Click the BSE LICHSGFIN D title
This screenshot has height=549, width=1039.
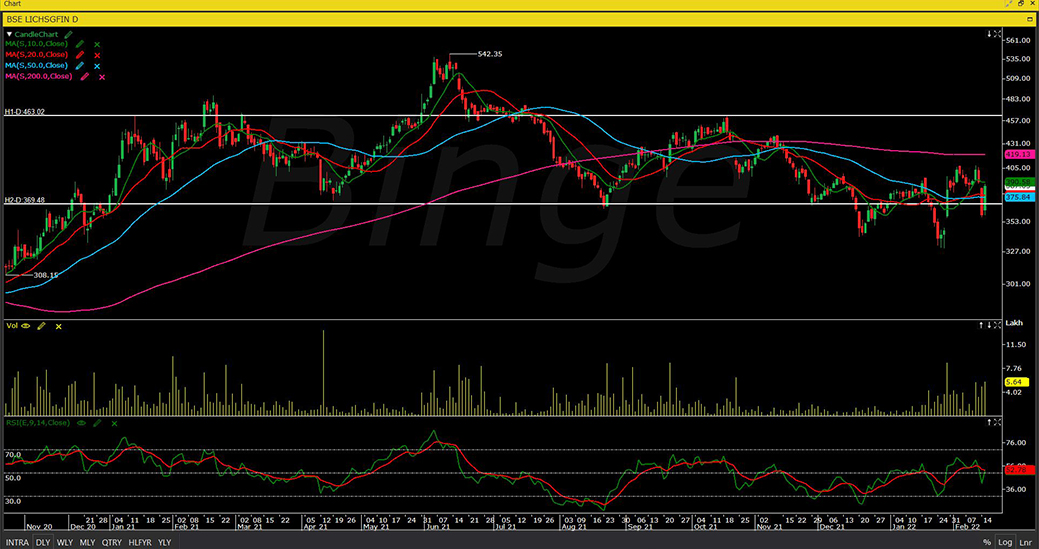[x=40, y=20]
